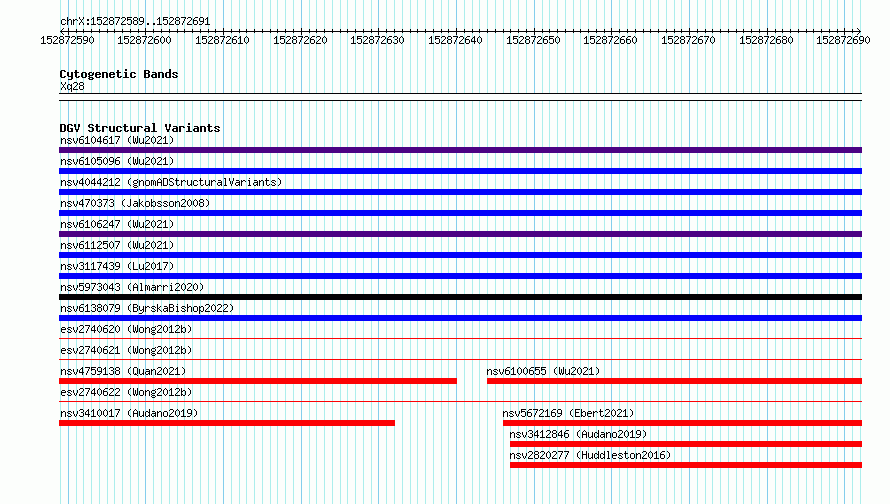
Task: Open the nsv3117439 (Lu2017) label
Action: click(117, 266)
